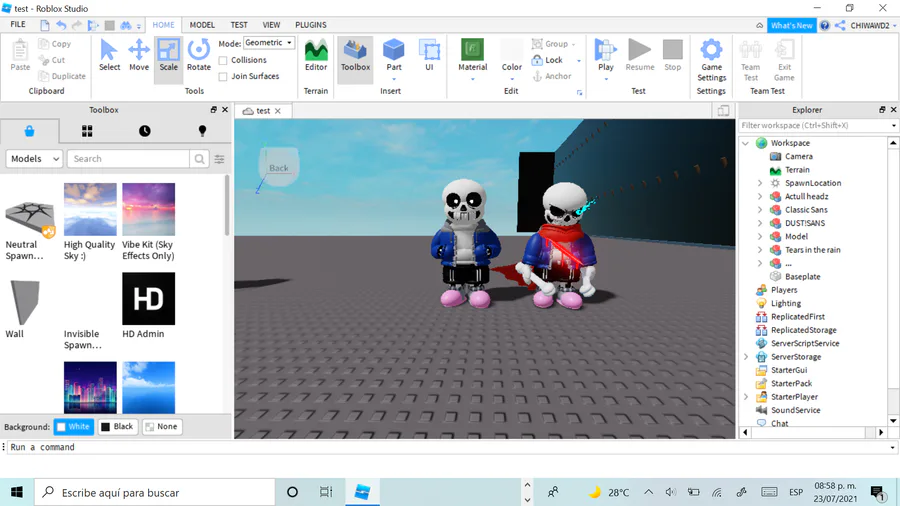
Task: Open the Creations lightbulb tab in Toolbox
Action: pos(202,131)
